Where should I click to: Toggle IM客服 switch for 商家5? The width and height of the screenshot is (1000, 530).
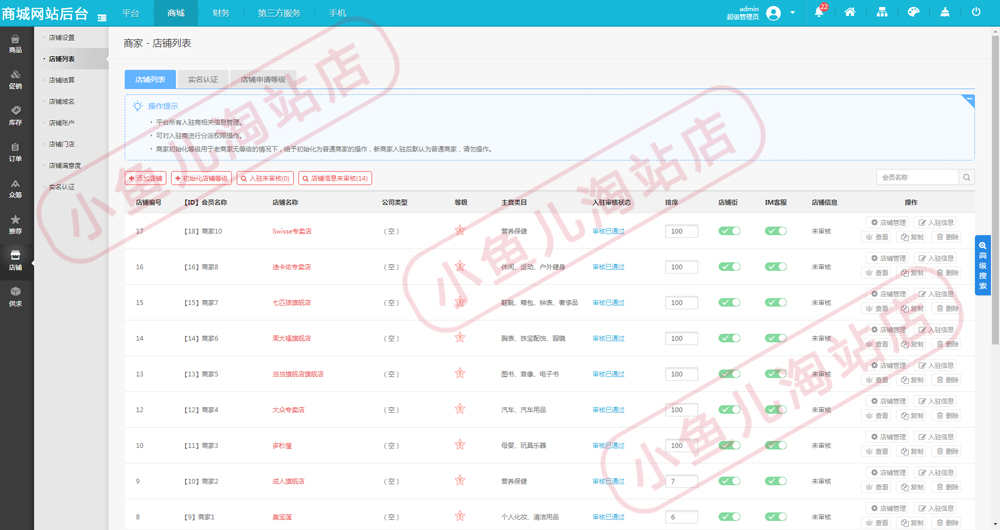(x=776, y=374)
